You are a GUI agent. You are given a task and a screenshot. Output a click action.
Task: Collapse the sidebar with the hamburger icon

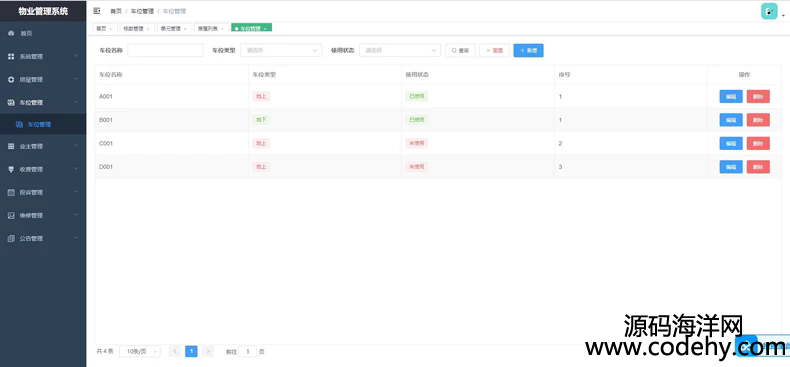97,11
